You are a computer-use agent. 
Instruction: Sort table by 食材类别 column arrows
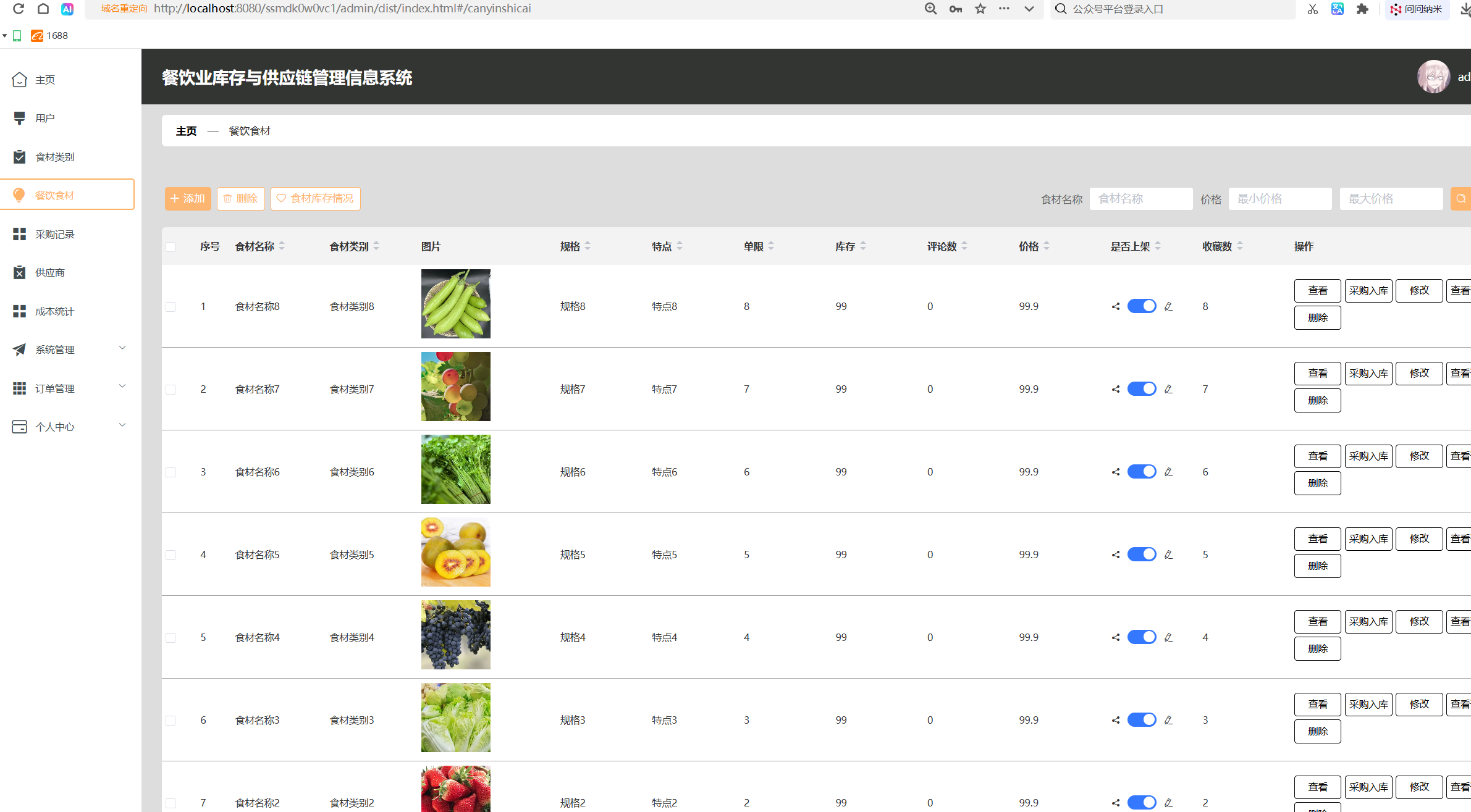click(x=376, y=246)
